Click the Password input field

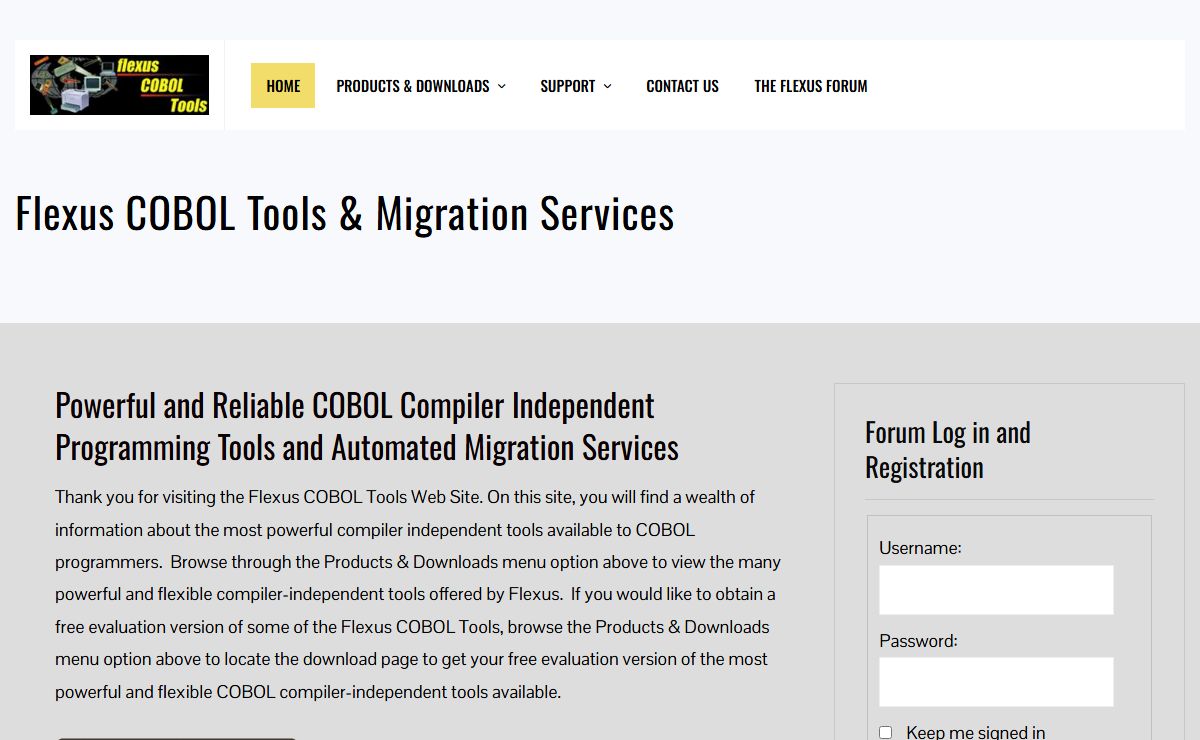(x=996, y=682)
